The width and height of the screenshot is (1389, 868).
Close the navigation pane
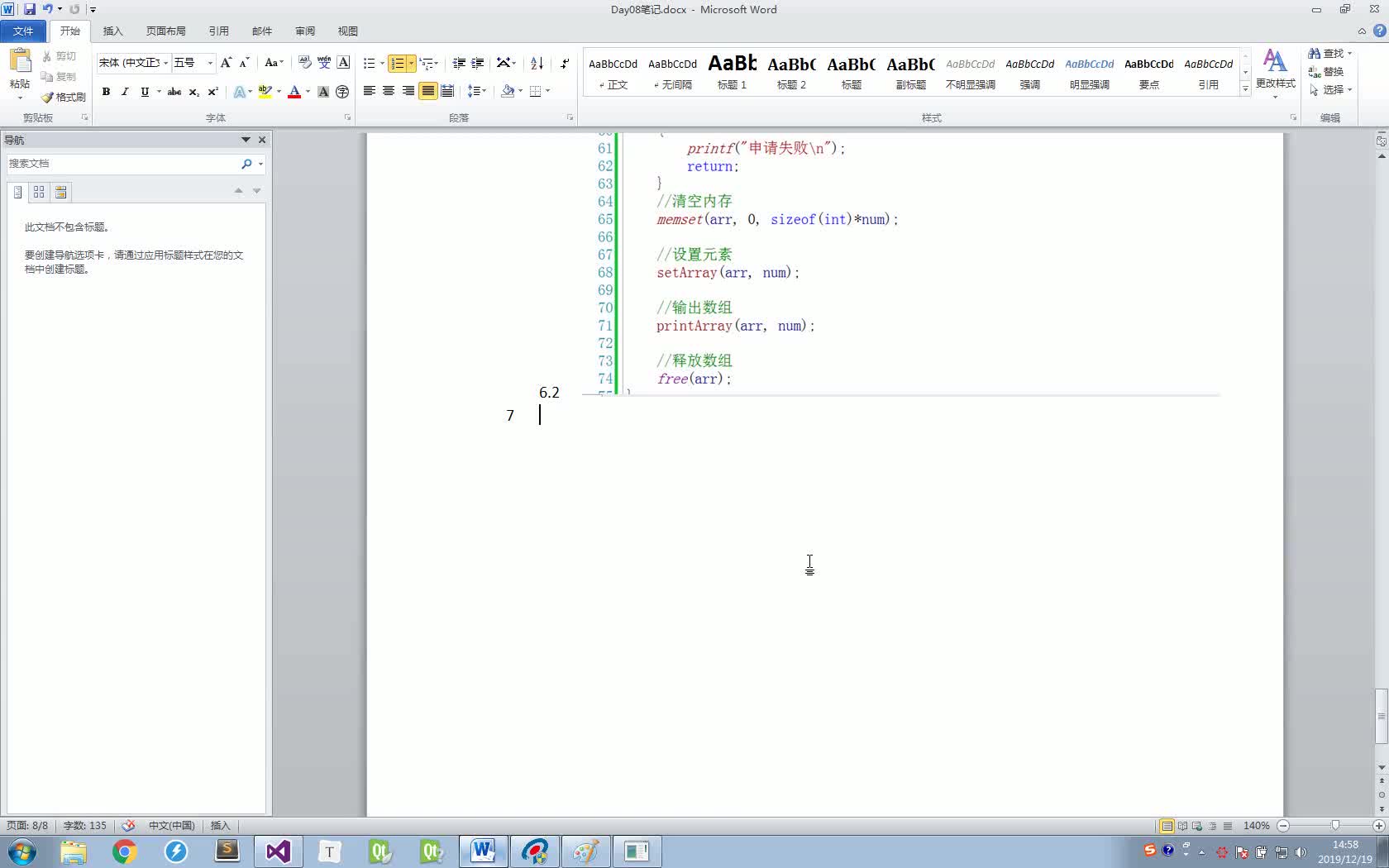[x=262, y=140]
